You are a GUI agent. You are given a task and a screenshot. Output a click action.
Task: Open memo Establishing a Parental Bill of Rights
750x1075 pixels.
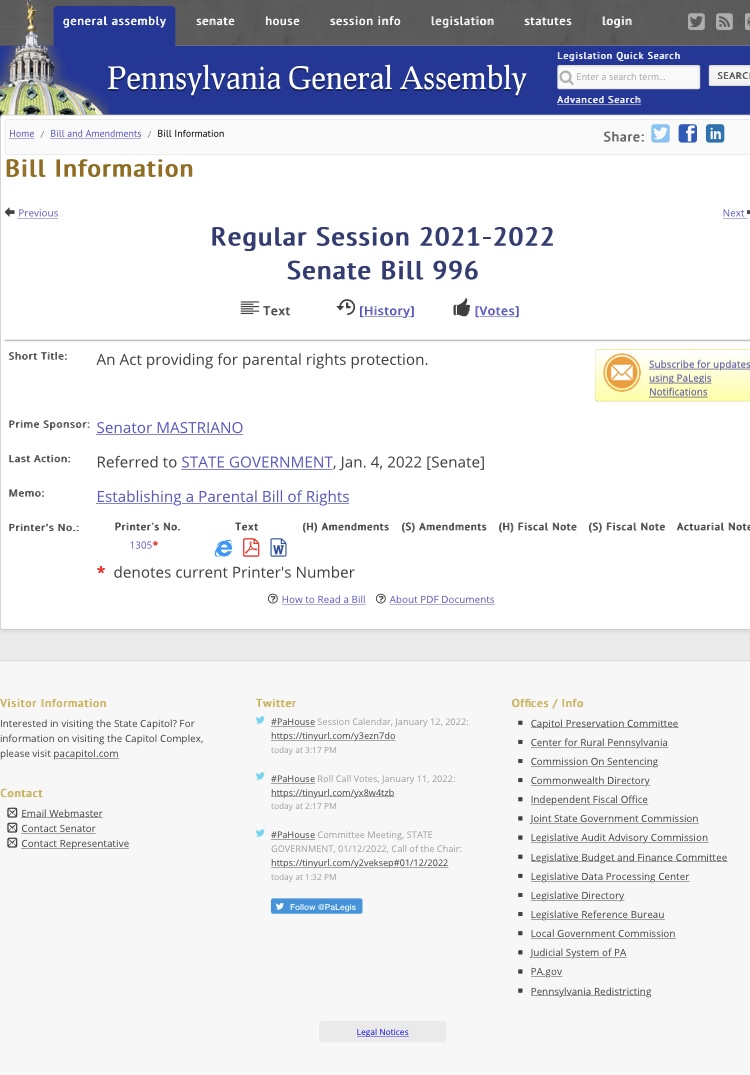[x=223, y=496]
